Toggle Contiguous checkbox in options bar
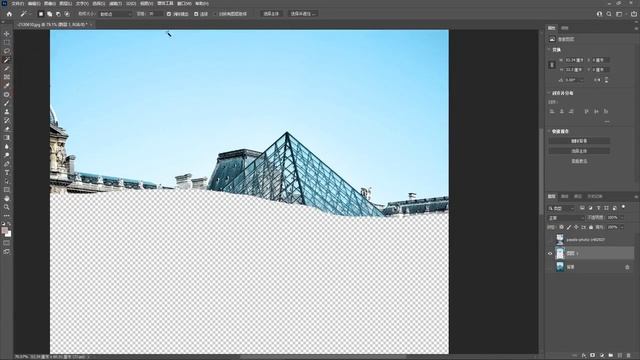 pyautogui.click(x=196, y=14)
